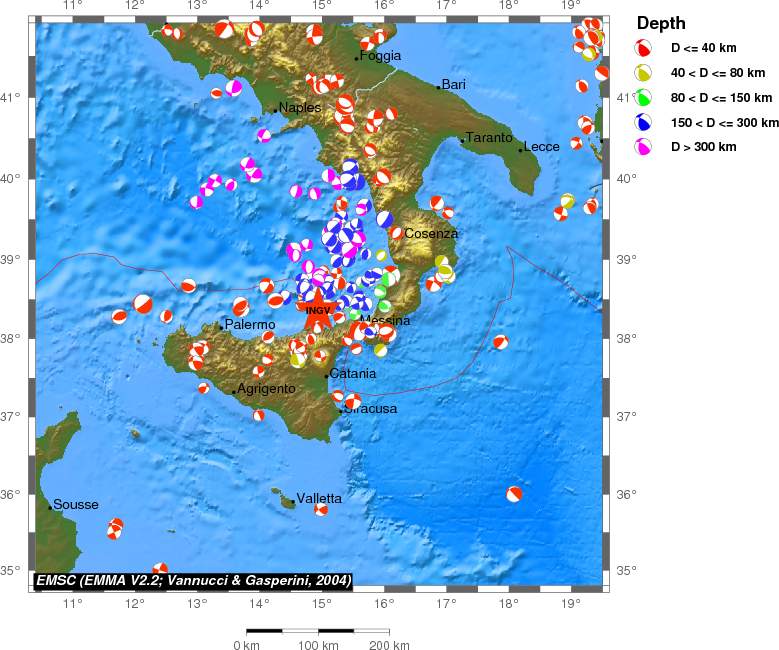Screen dimensions: 779x650
Task: Click the red beachball legend icon for D <= 40 km
Action: pyautogui.click(x=645, y=48)
